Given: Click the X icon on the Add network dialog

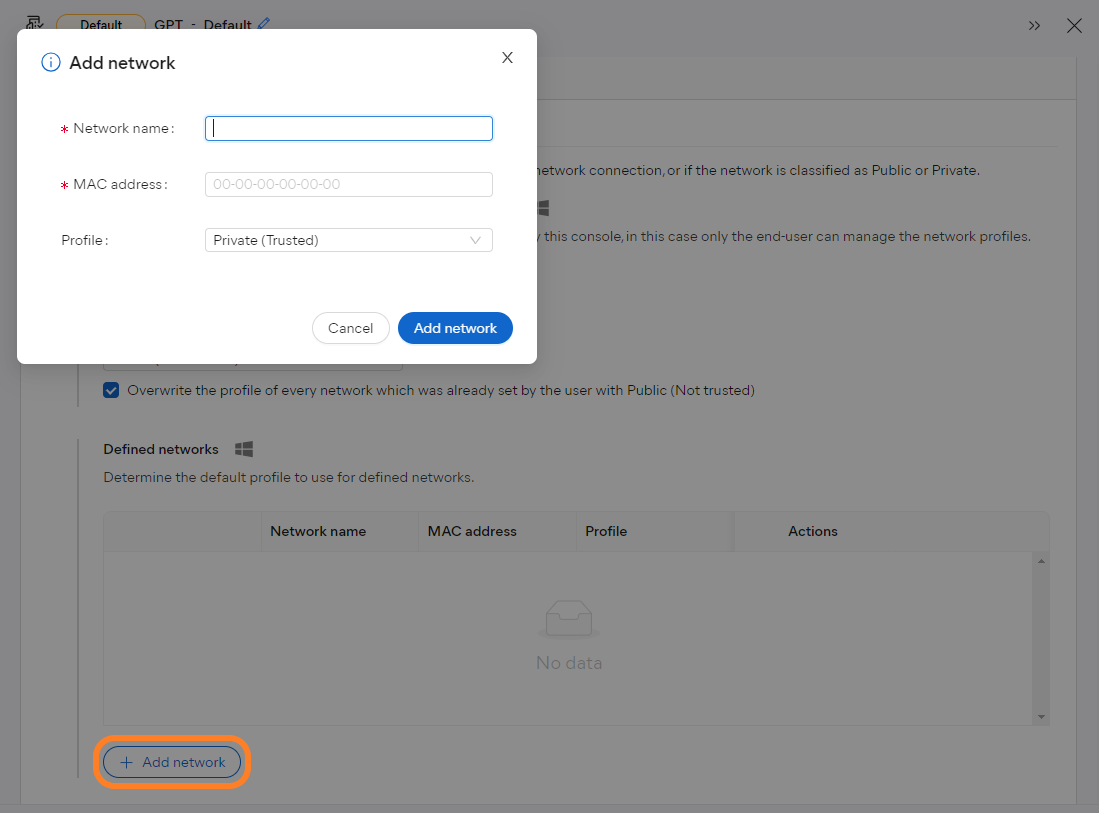Looking at the screenshot, I should coord(507,57).
